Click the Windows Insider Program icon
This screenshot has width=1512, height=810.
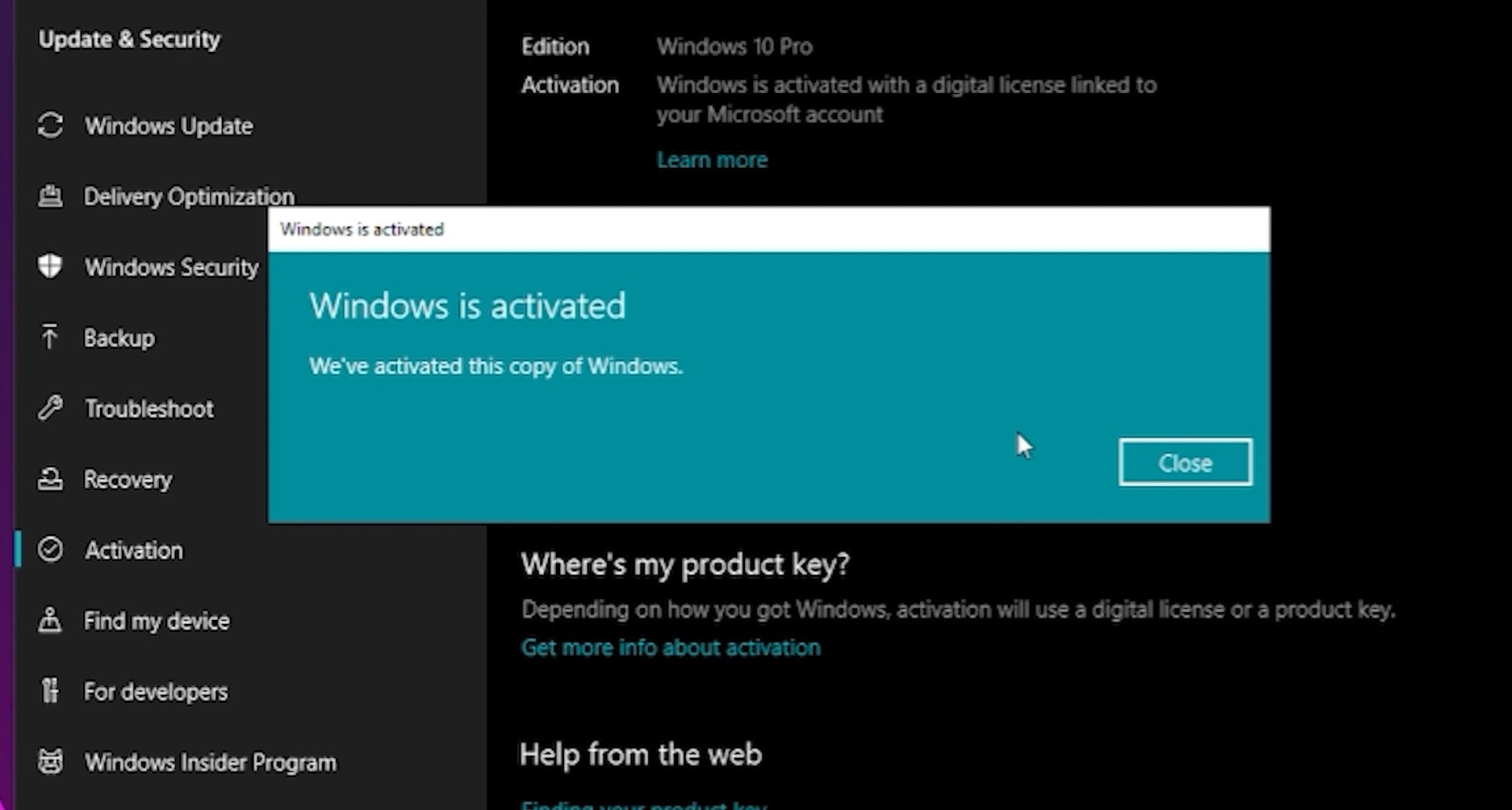[x=50, y=762]
